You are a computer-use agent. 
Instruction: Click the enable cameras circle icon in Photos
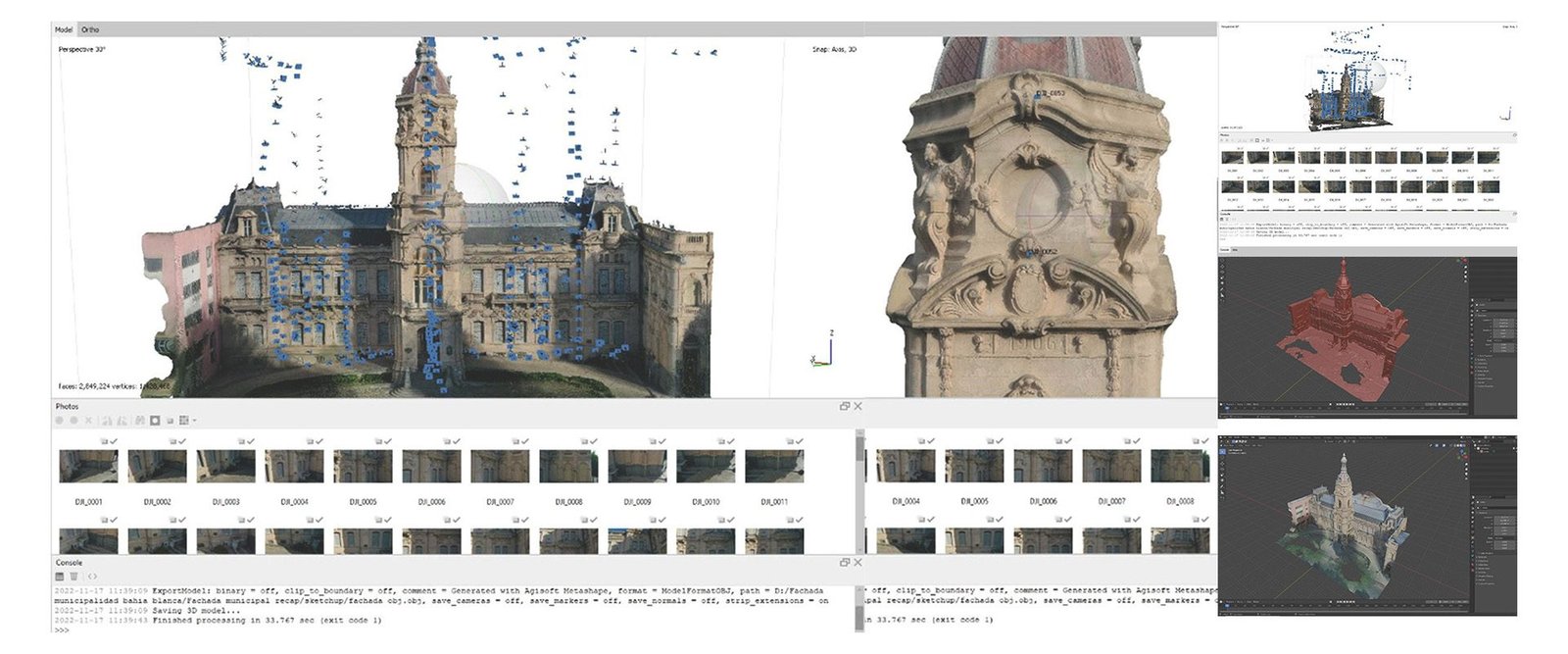pyautogui.click(x=60, y=421)
